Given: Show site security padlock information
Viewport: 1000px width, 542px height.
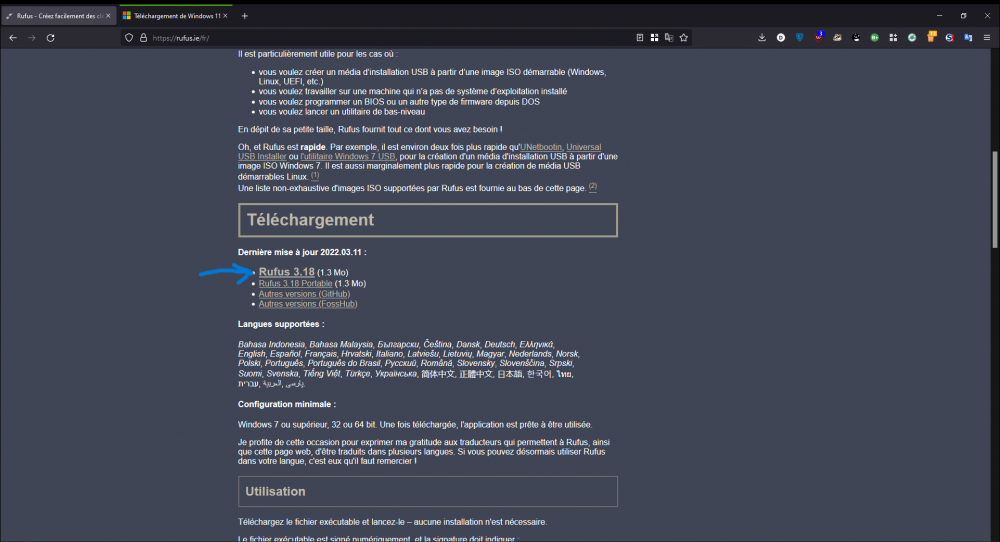Looking at the screenshot, I should pyautogui.click(x=143, y=38).
